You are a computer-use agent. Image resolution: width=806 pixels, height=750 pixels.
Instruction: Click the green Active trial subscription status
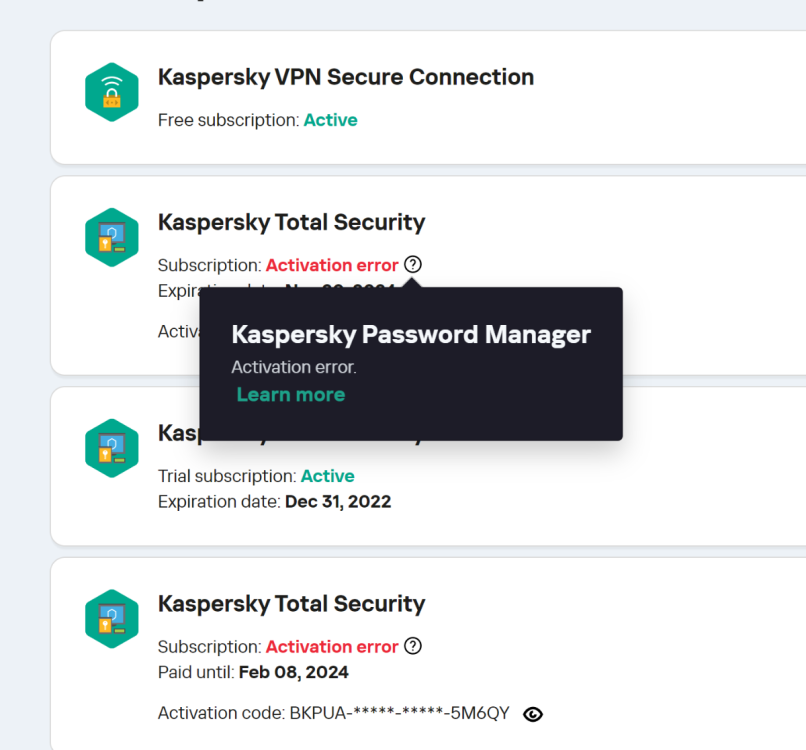327,476
